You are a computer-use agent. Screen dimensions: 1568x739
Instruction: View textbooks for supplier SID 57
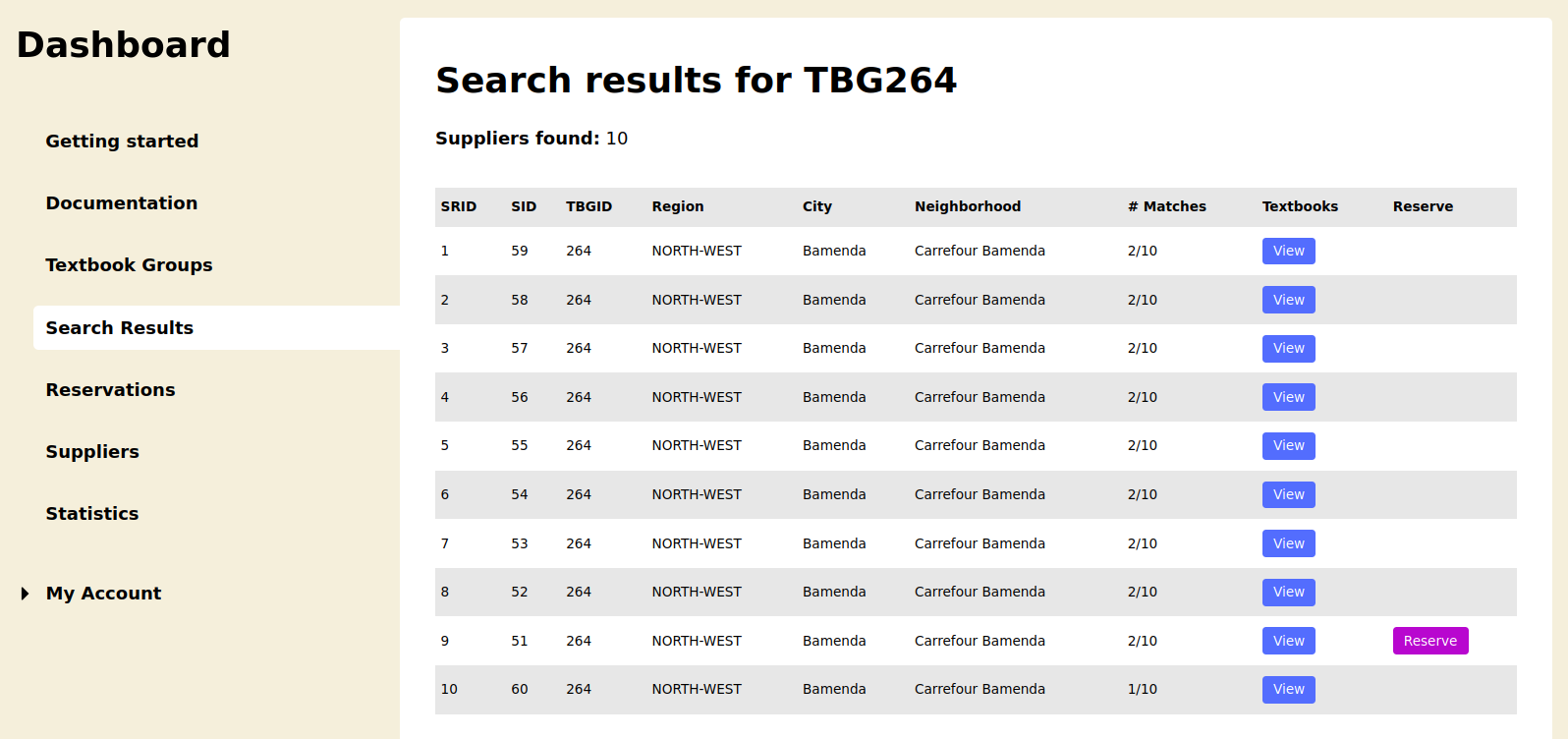click(x=1288, y=349)
